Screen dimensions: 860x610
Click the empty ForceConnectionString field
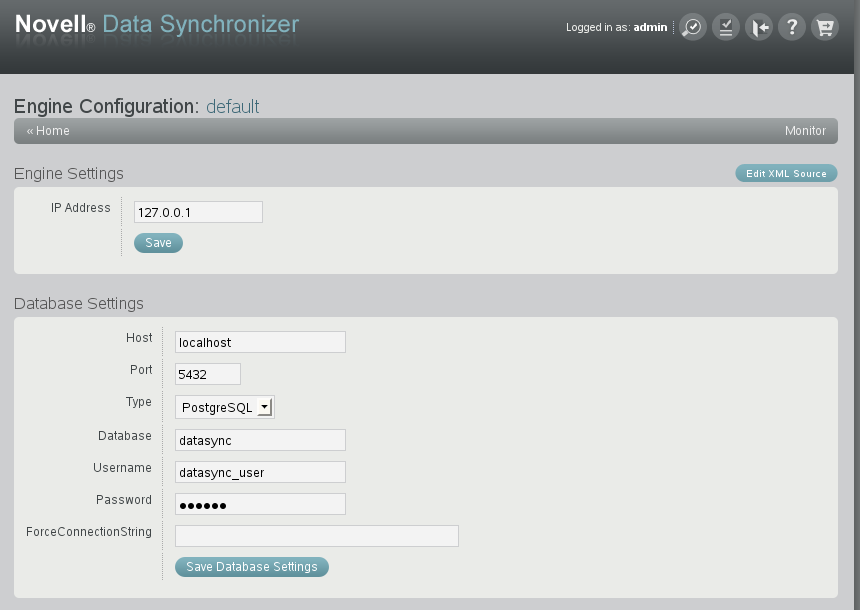click(x=316, y=535)
